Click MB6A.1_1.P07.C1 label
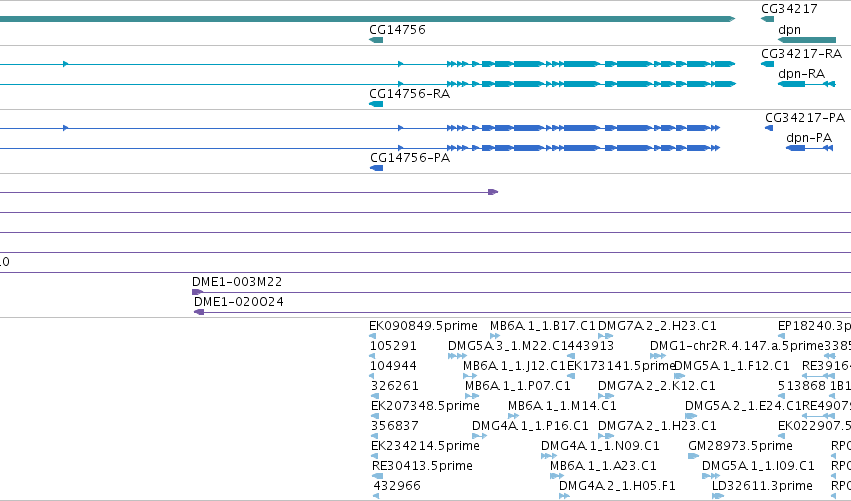Screen dimensions: 851x501 click(518, 386)
